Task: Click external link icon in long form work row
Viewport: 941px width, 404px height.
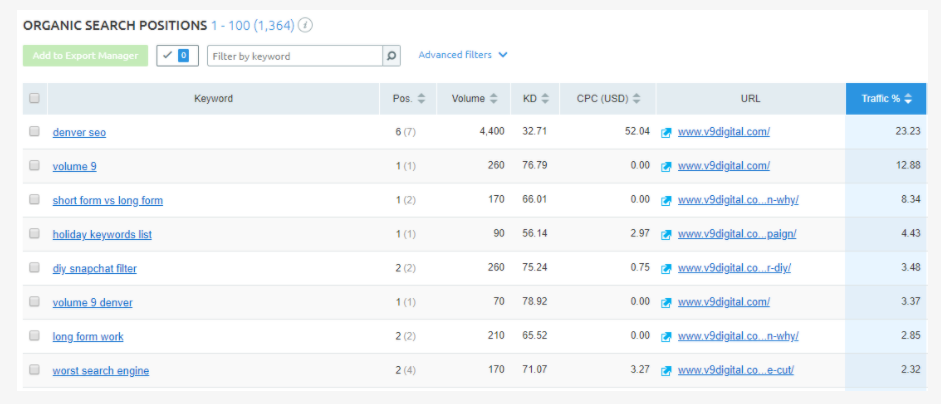Action: pyautogui.click(x=667, y=336)
